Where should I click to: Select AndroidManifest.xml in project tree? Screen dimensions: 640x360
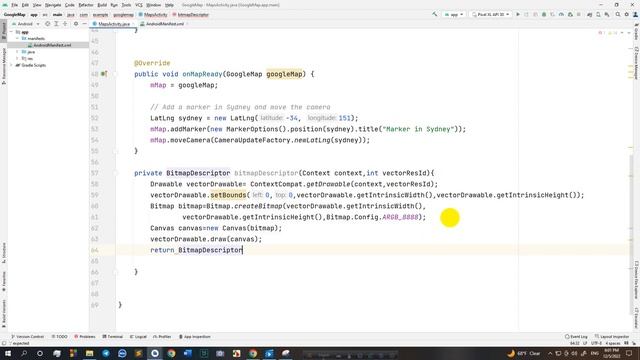[x=52, y=45]
